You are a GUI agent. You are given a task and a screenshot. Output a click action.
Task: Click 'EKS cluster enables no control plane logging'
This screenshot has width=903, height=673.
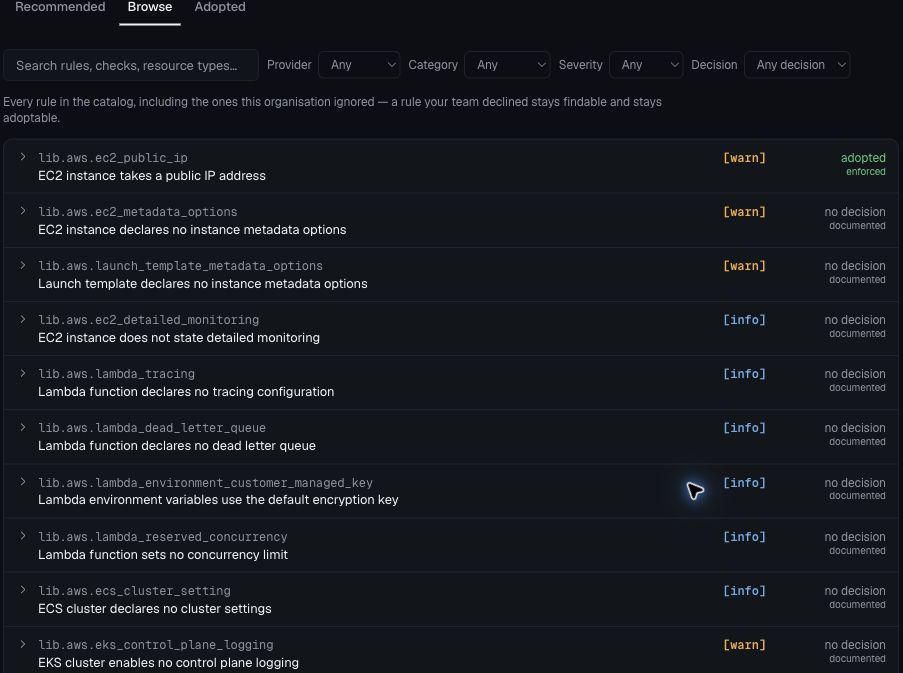point(168,663)
